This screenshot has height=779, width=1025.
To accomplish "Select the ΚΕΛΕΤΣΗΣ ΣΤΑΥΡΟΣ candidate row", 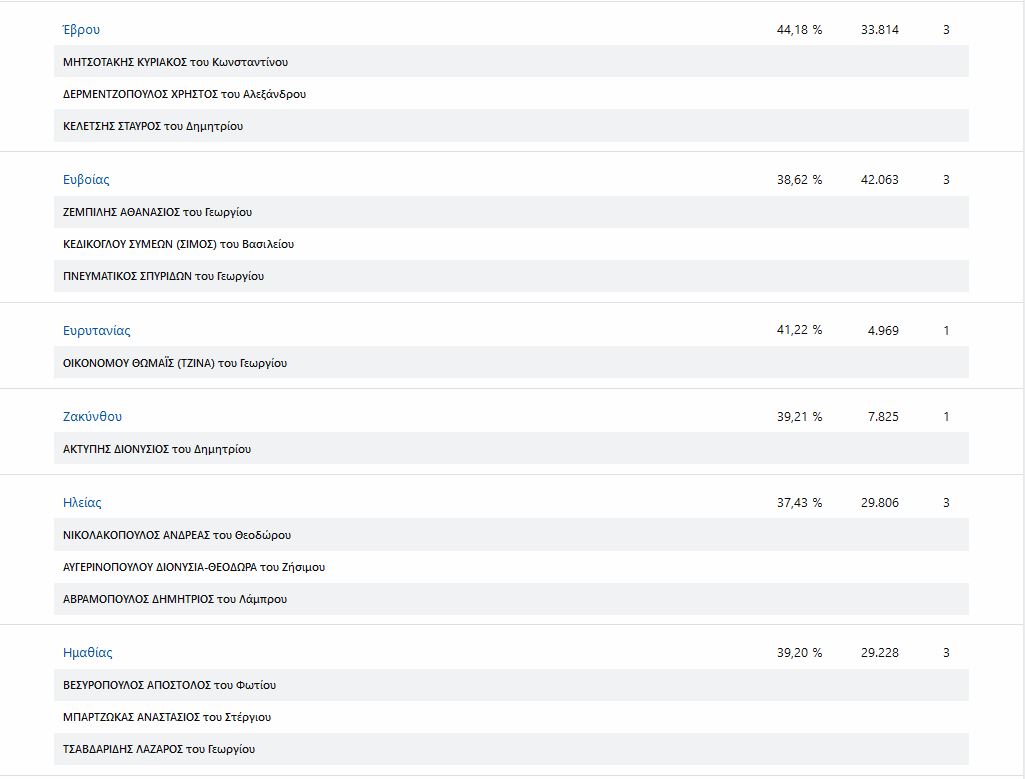I will [153, 126].
